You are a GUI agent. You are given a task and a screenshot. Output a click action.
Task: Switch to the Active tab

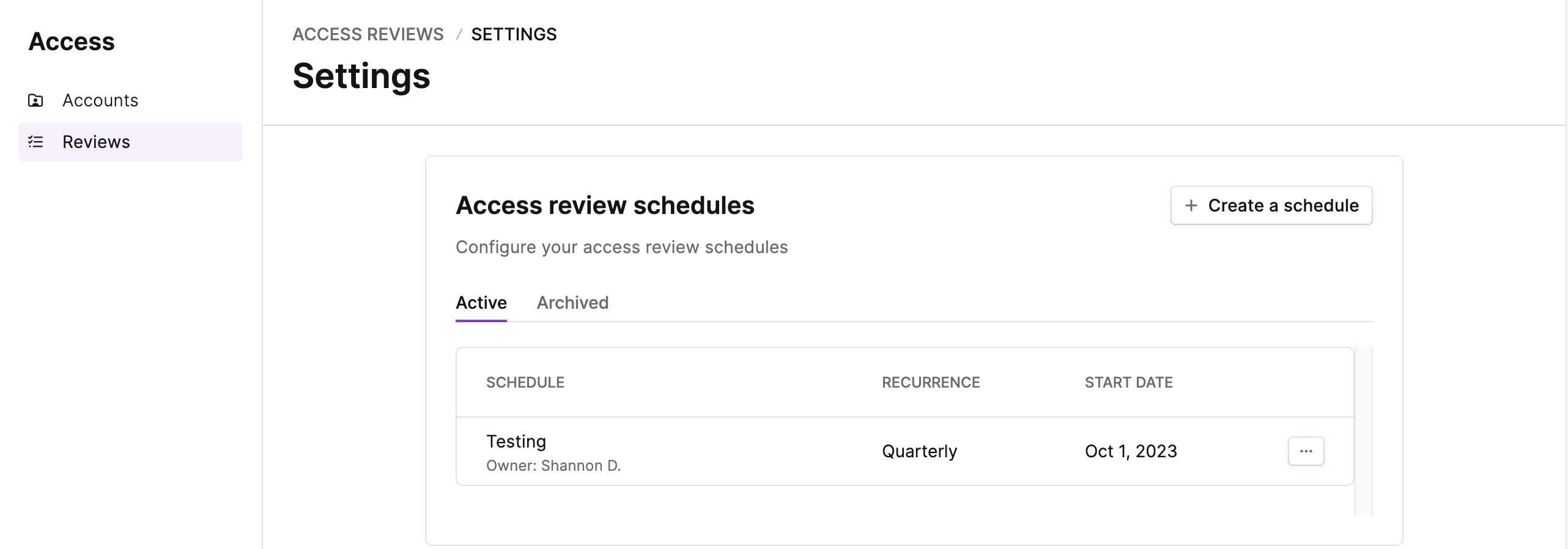coord(481,303)
